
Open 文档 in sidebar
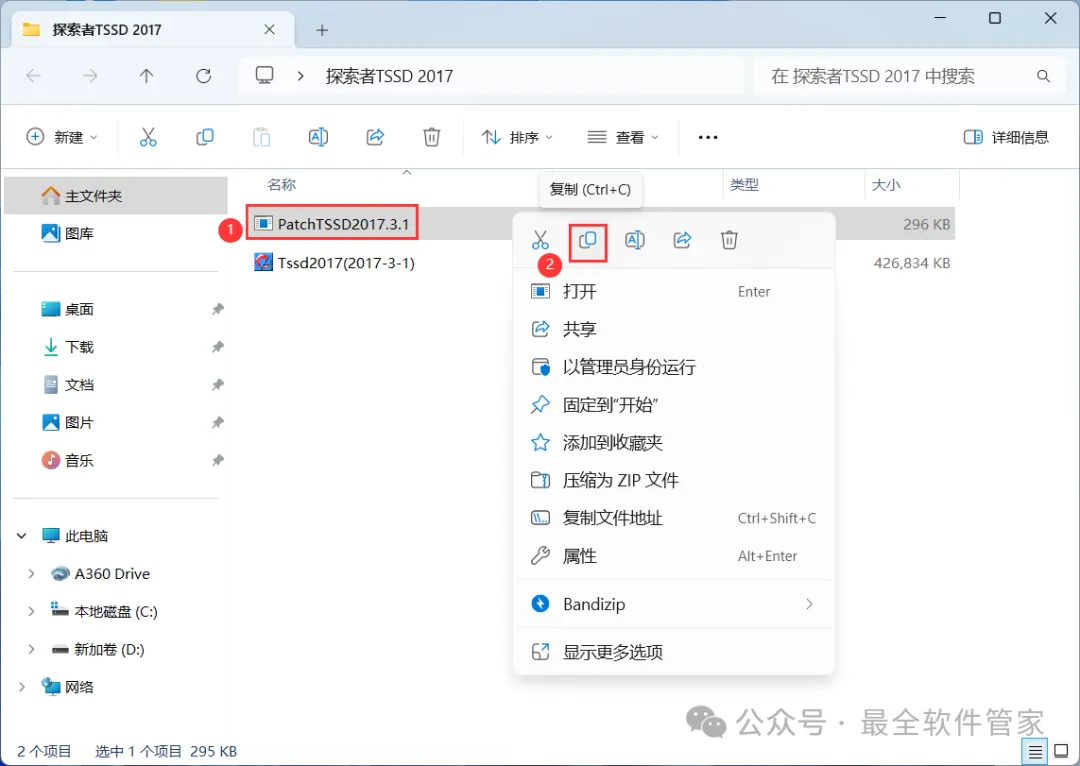(x=116, y=385)
